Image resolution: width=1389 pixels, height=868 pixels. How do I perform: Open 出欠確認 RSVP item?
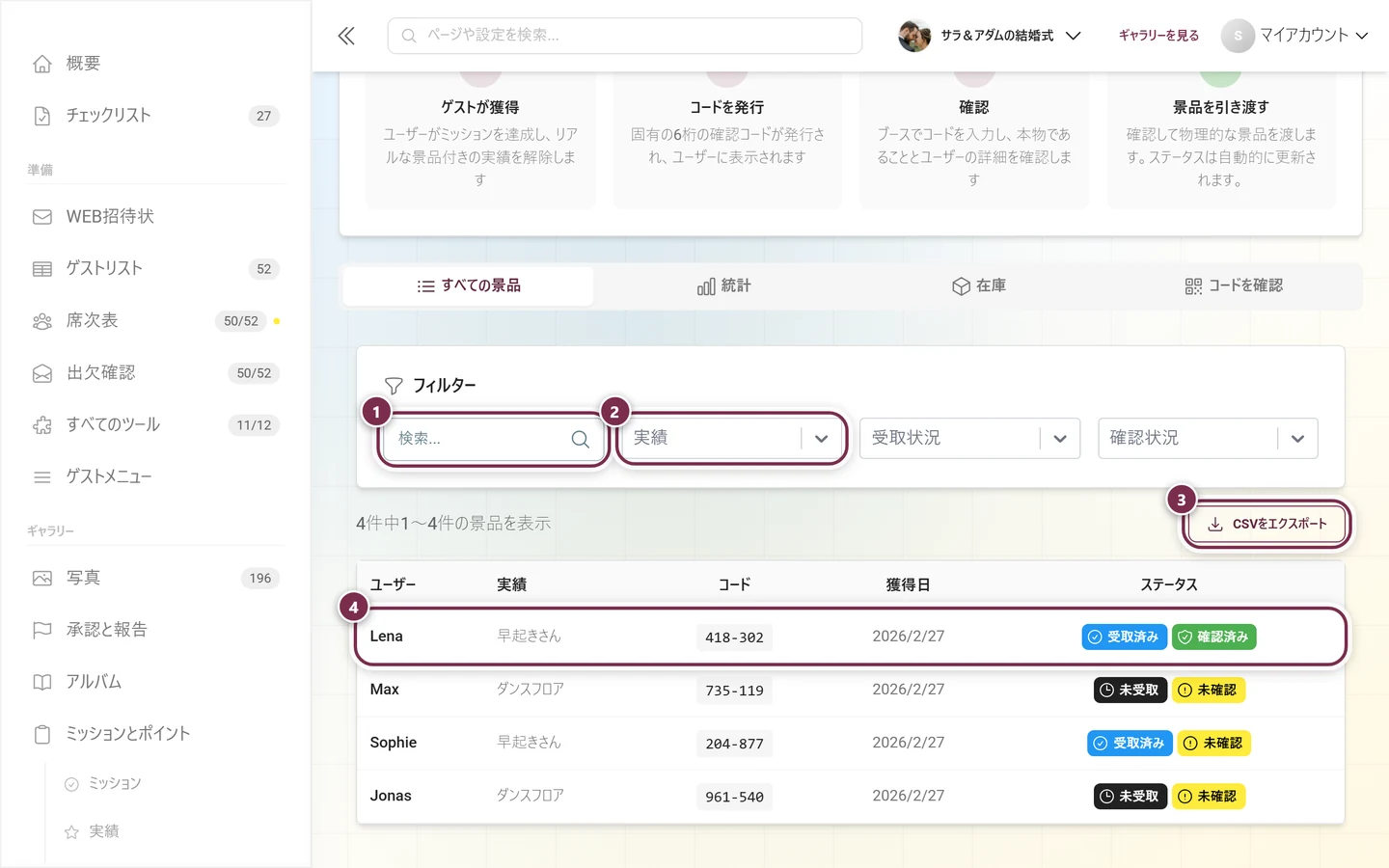point(155,373)
